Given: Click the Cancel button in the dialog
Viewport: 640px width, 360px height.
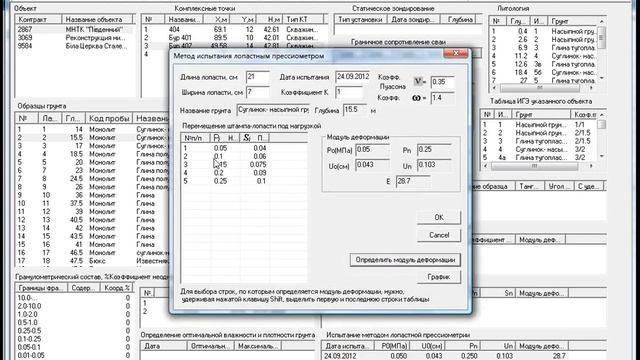Looking at the screenshot, I should tap(439, 235).
